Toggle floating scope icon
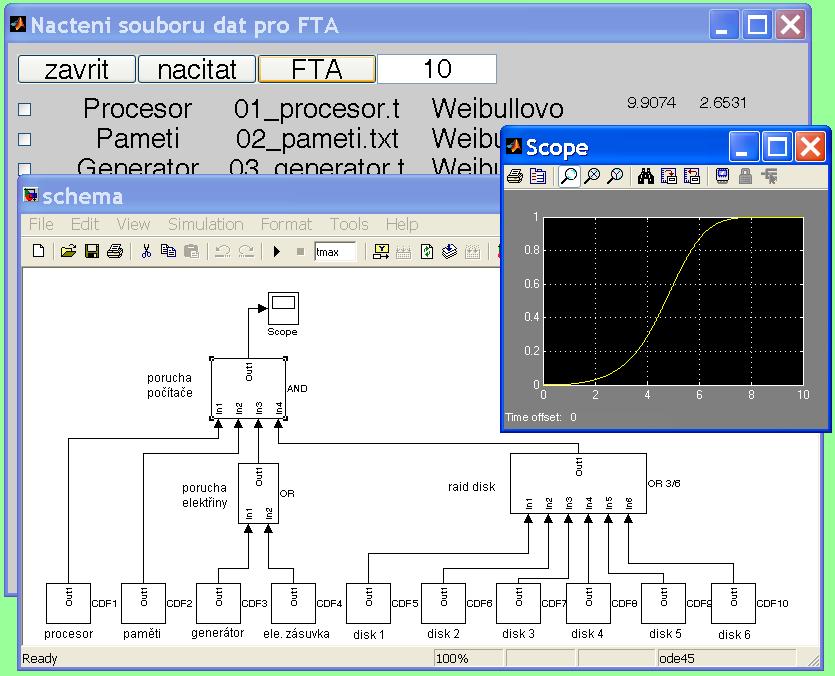 pos(722,176)
